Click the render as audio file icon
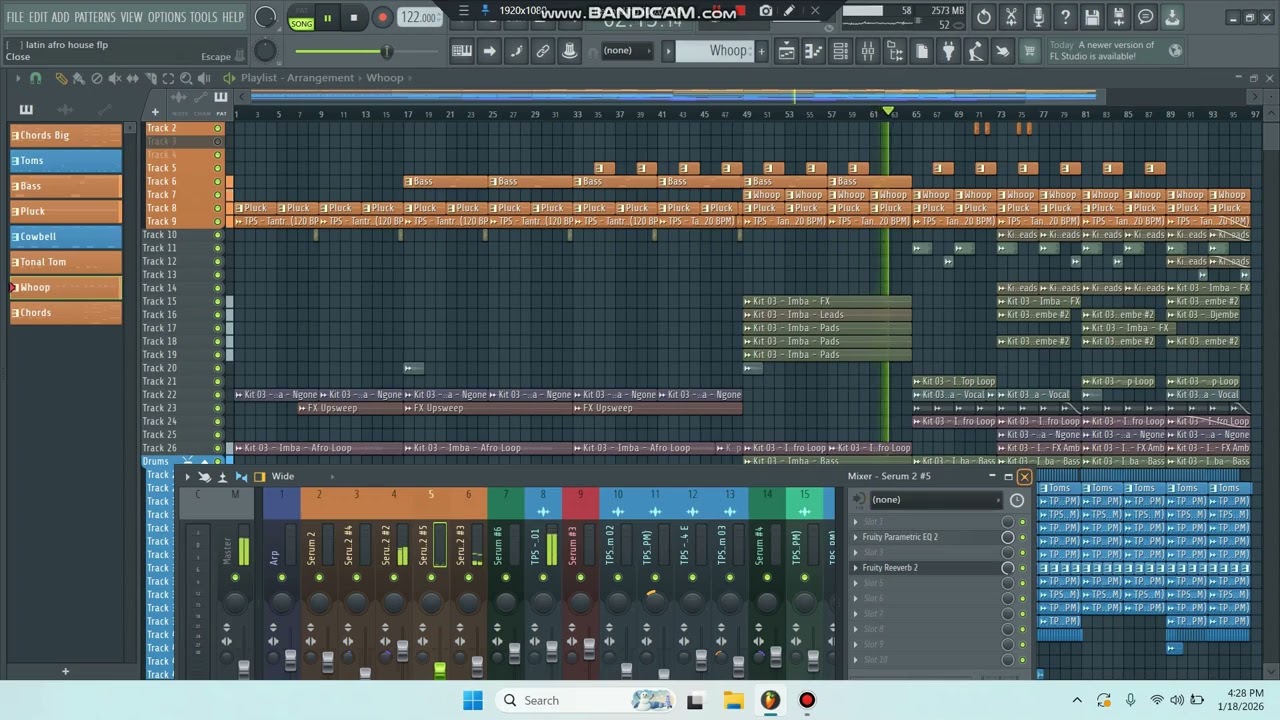 click(x=1119, y=17)
